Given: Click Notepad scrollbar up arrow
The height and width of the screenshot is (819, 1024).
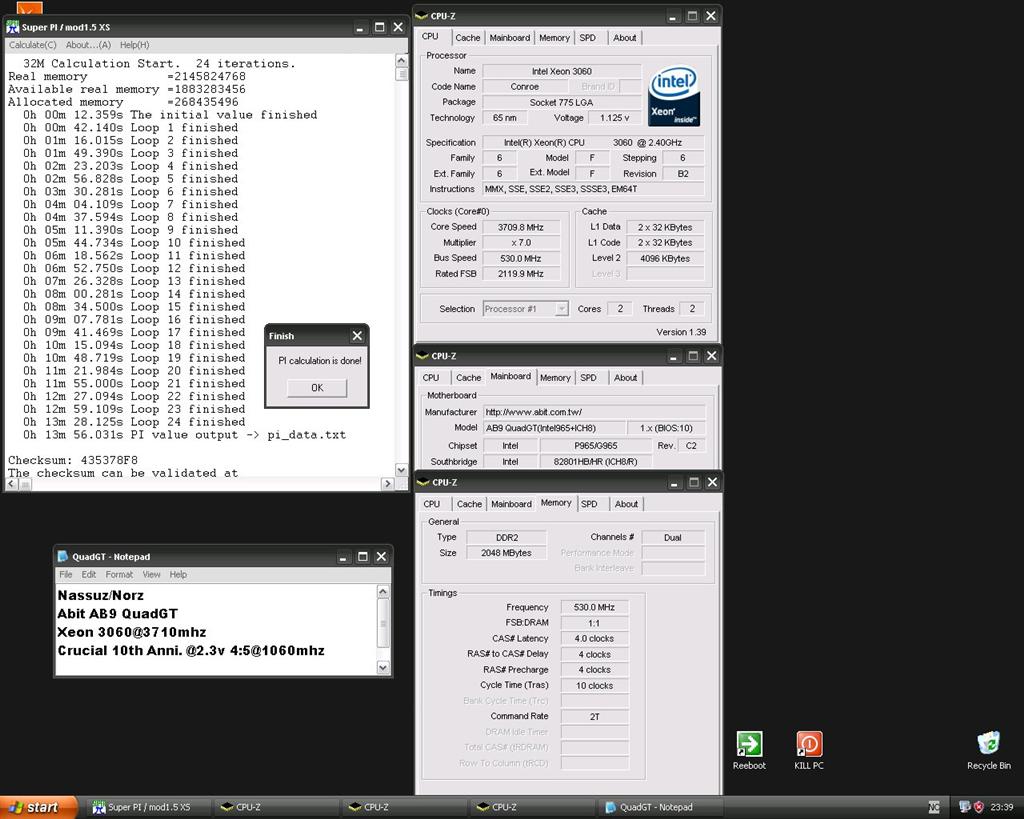Looking at the screenshot, I should [383, 592].
